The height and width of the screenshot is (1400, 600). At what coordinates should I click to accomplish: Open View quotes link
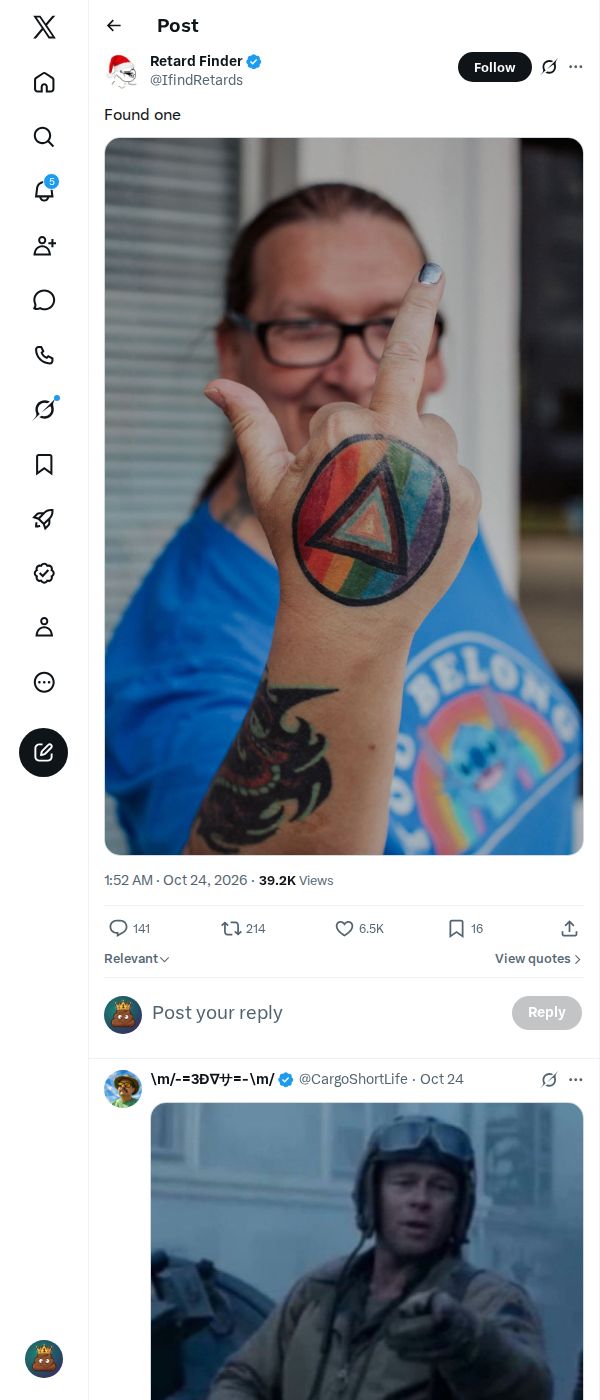(x=538, y=959)
